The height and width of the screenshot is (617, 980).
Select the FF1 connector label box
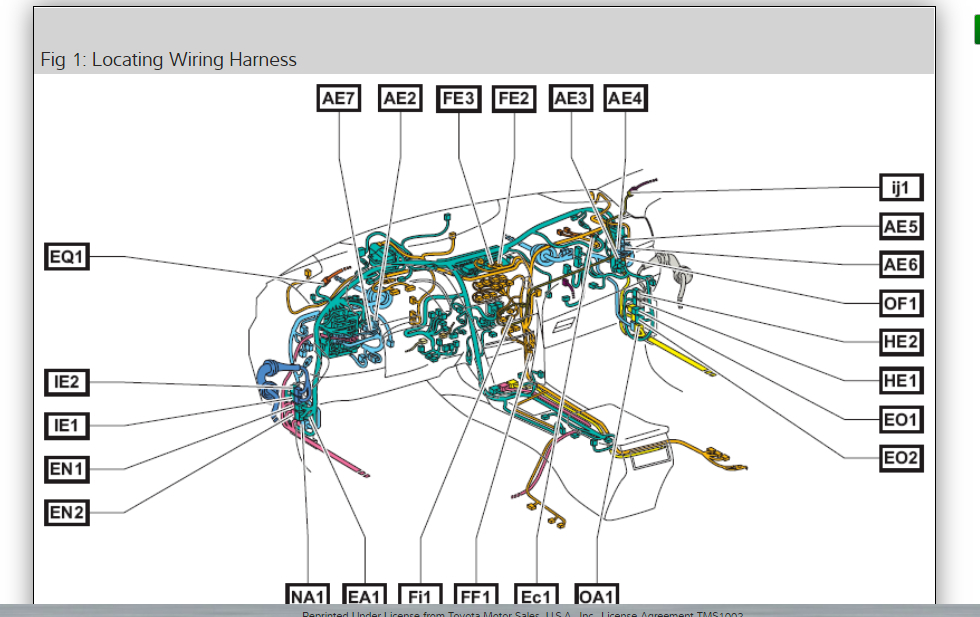point(476,594)
